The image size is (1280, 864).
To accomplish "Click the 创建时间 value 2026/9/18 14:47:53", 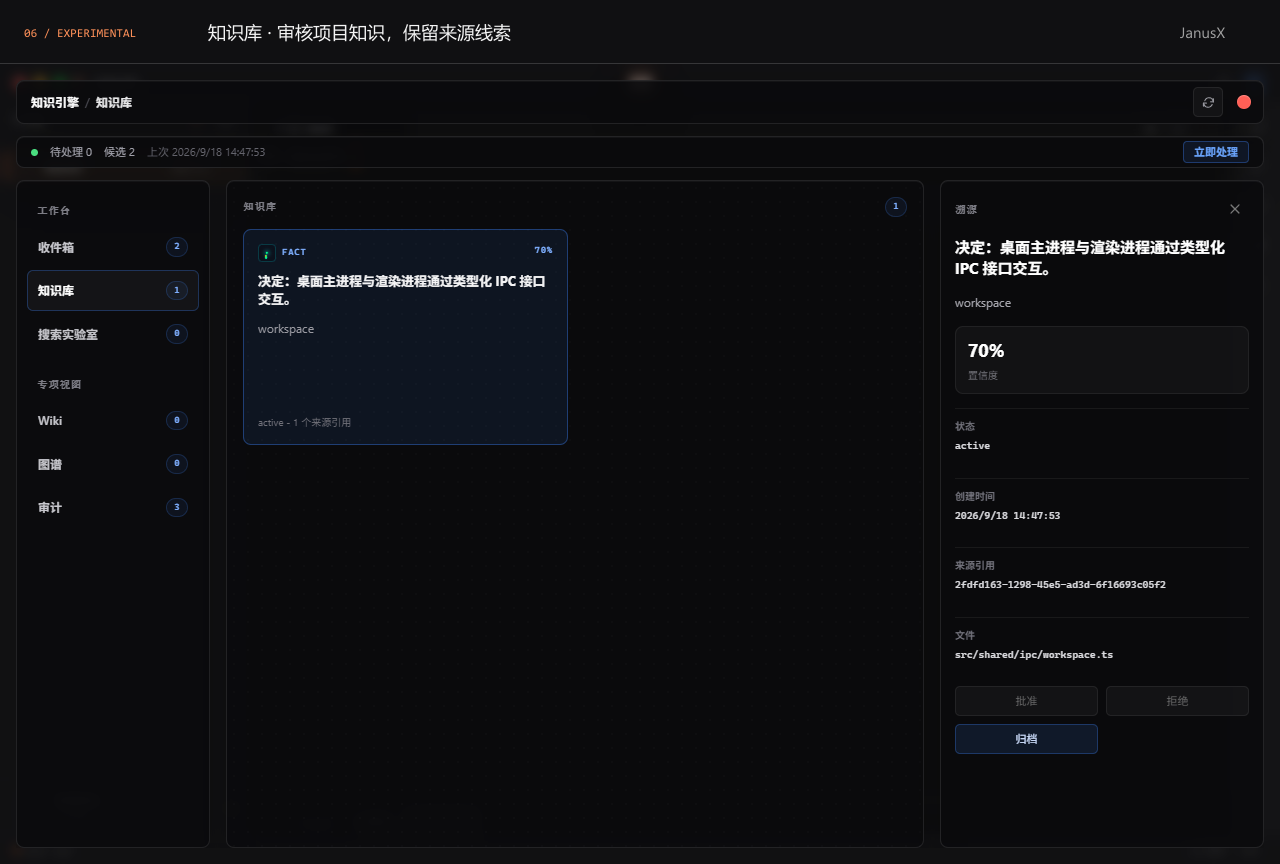I will coord(1007,516).
